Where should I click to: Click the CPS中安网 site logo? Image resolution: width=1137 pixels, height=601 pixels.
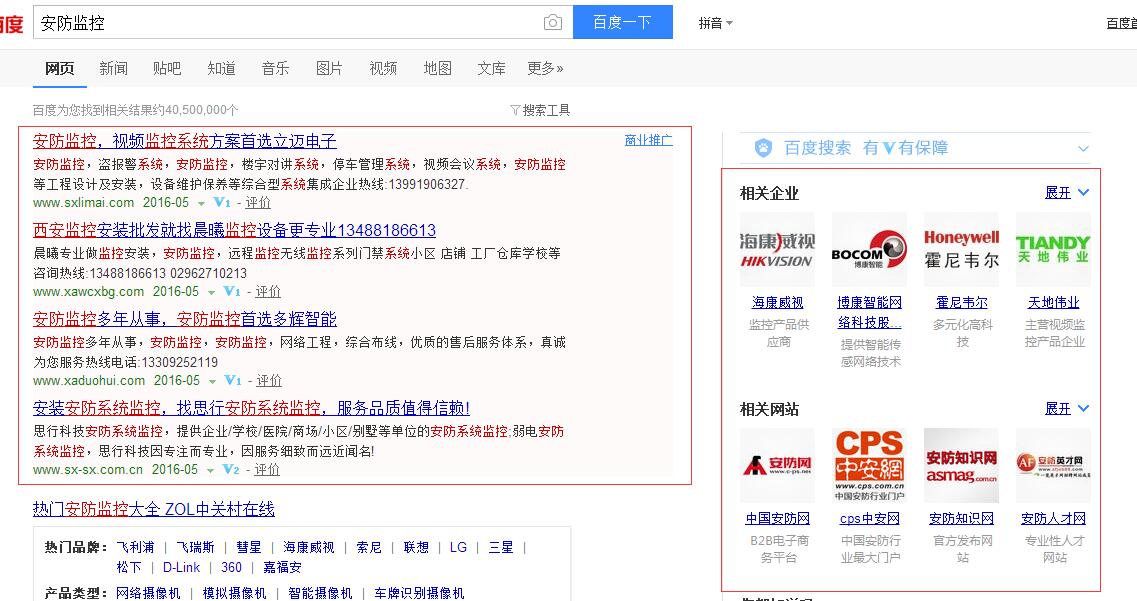(x=869, y=465)
